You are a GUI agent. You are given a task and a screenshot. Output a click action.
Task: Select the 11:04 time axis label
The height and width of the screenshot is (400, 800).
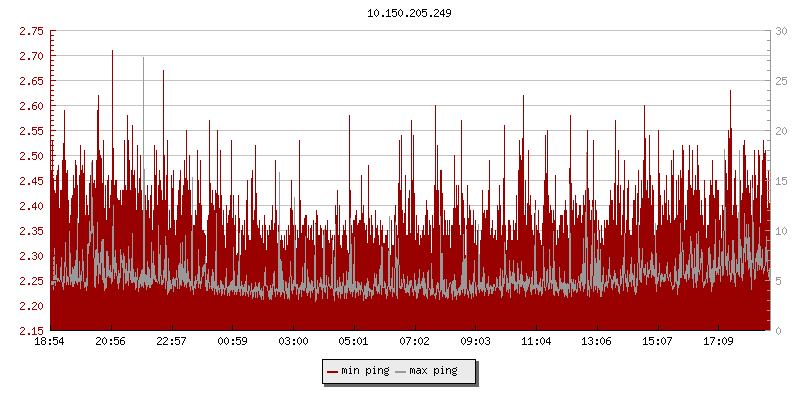click(536, 341)
